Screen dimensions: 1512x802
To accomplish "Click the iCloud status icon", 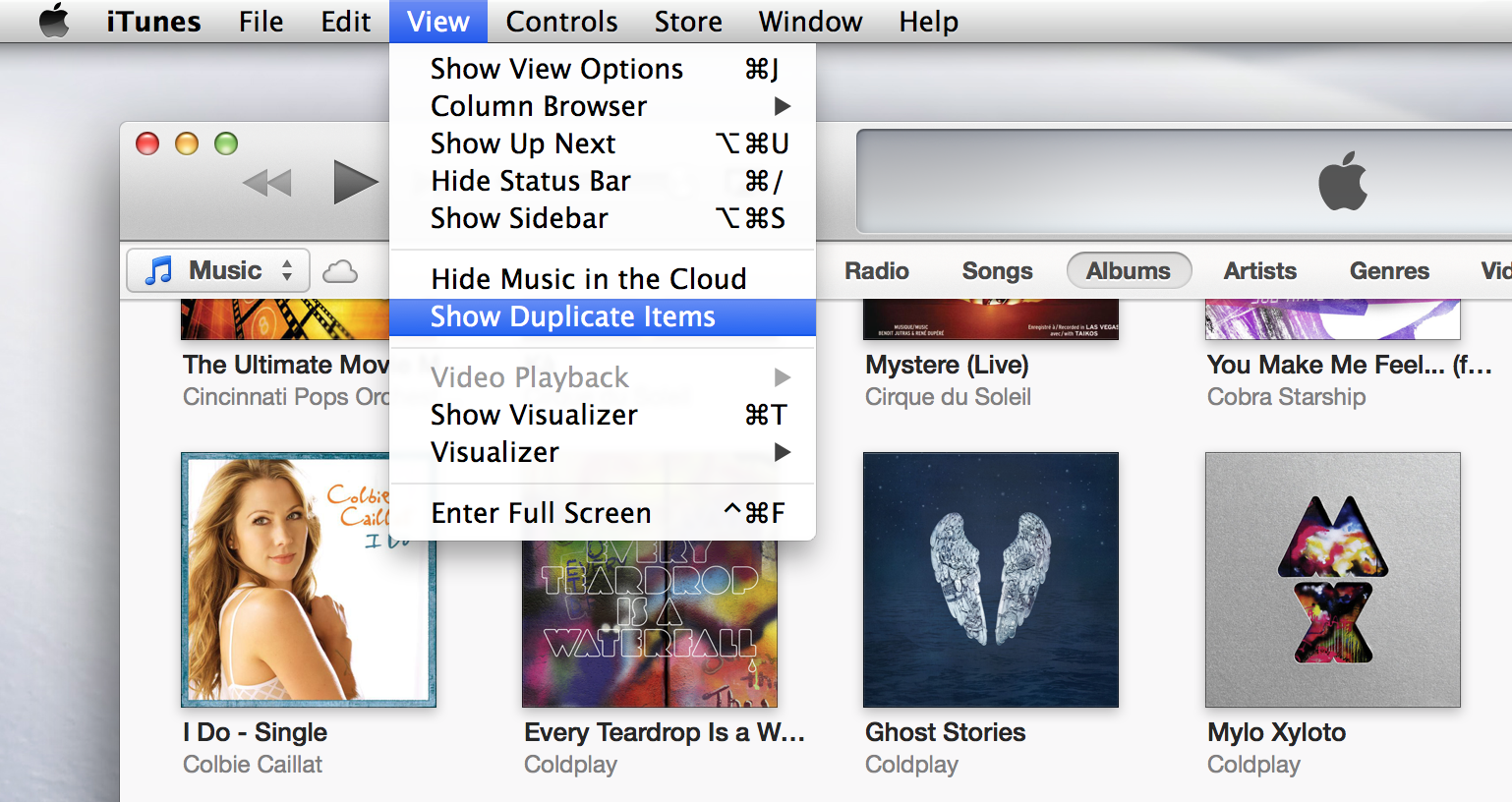I will click(340, 271).
